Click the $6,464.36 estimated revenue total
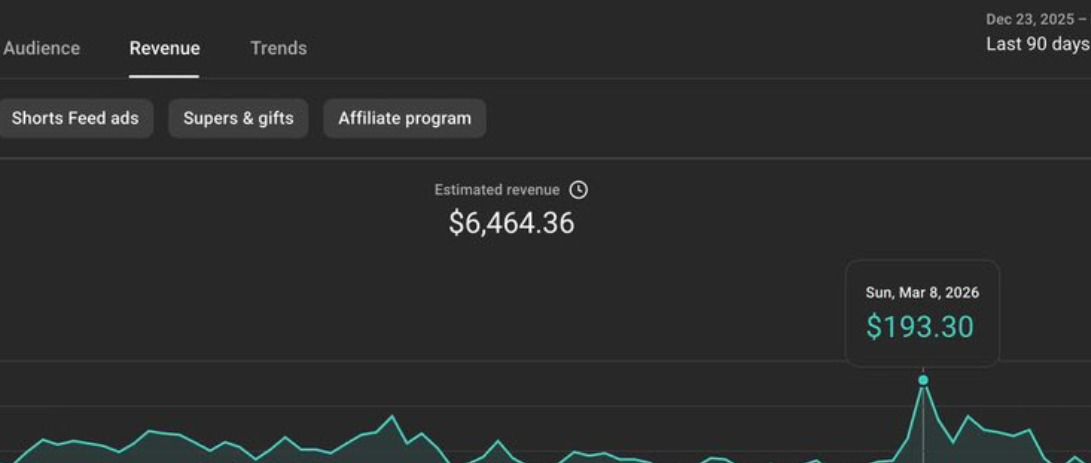Image resolution: width=1091 pixels, height=463 pixels. (x=511, y=223)
